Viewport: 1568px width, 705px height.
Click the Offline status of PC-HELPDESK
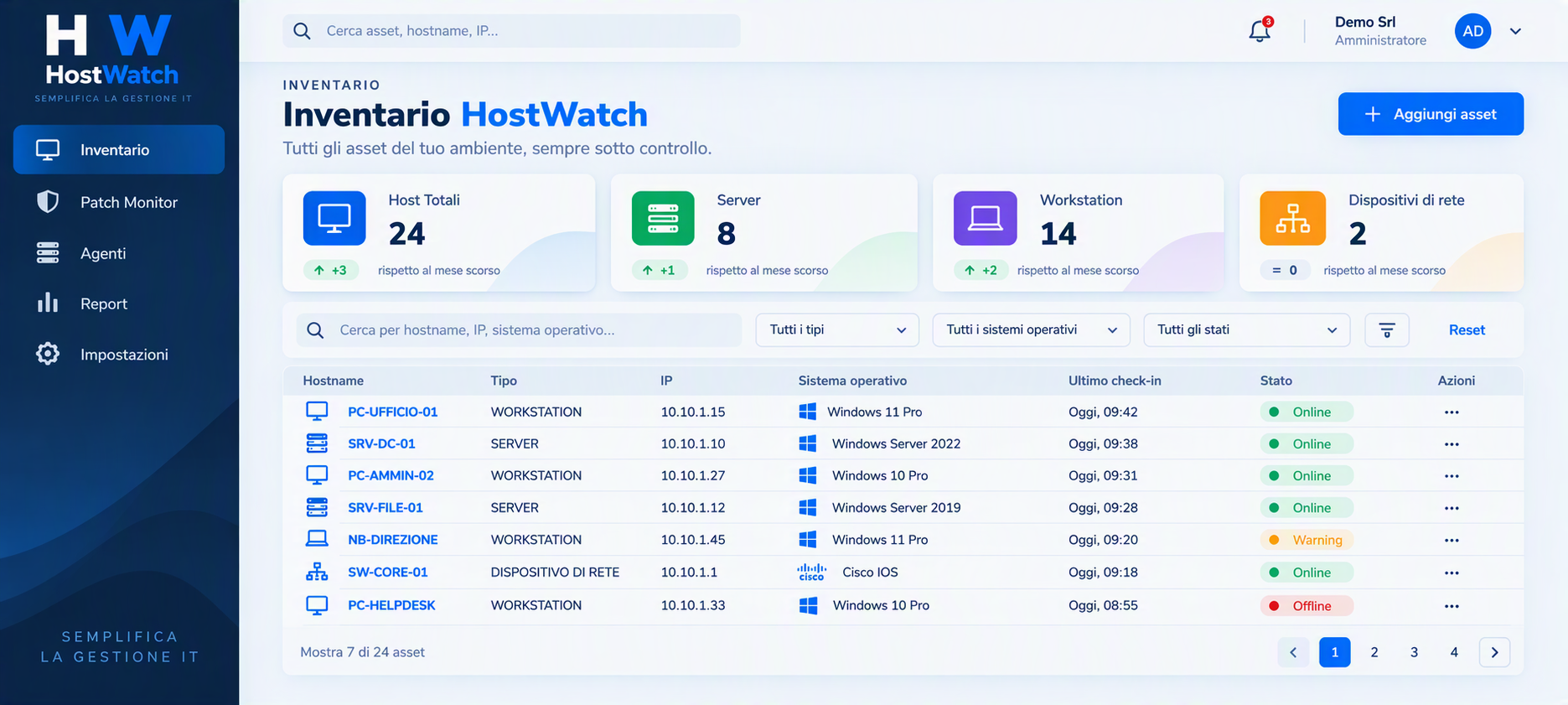pos(1306,606)
